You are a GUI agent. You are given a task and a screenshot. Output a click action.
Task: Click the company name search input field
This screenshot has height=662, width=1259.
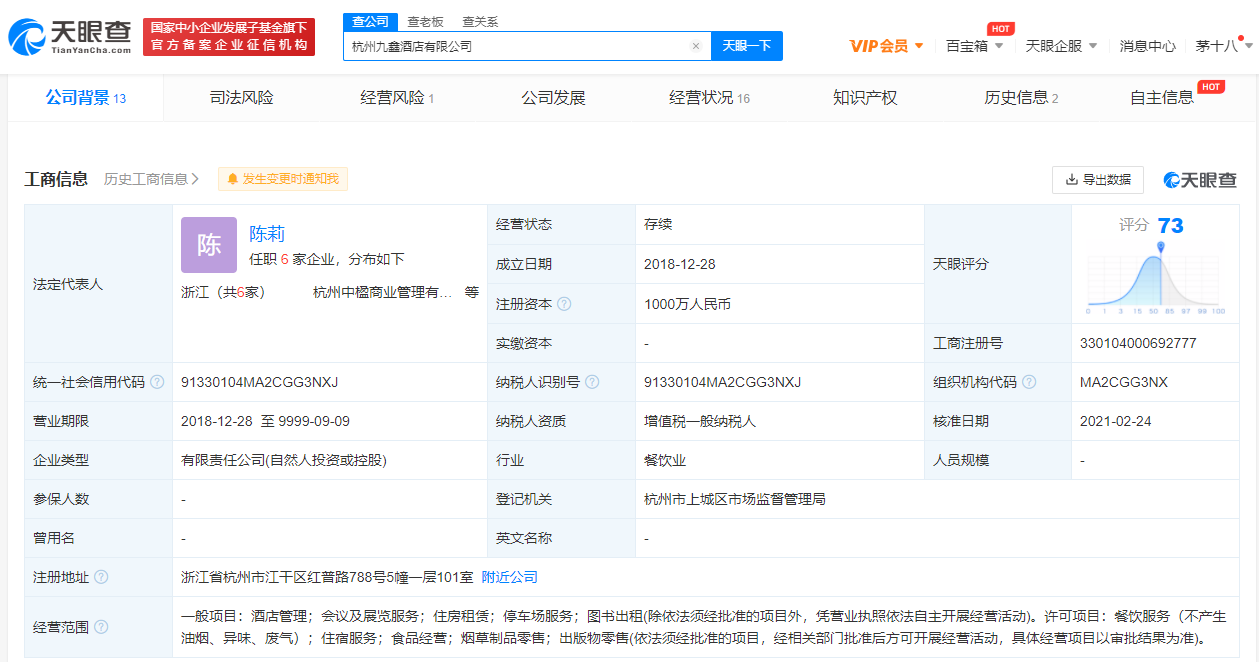pos(515,46)
